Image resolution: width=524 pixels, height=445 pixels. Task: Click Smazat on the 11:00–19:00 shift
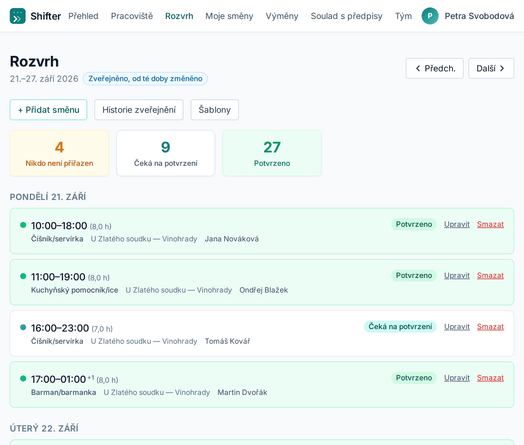coord(490,276)
